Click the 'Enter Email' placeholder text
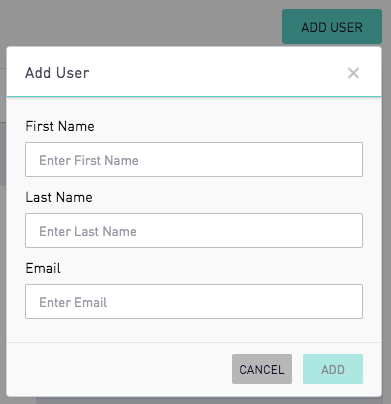Image resolution: width=391 pixels, height=404 pixels. (73, 302)
